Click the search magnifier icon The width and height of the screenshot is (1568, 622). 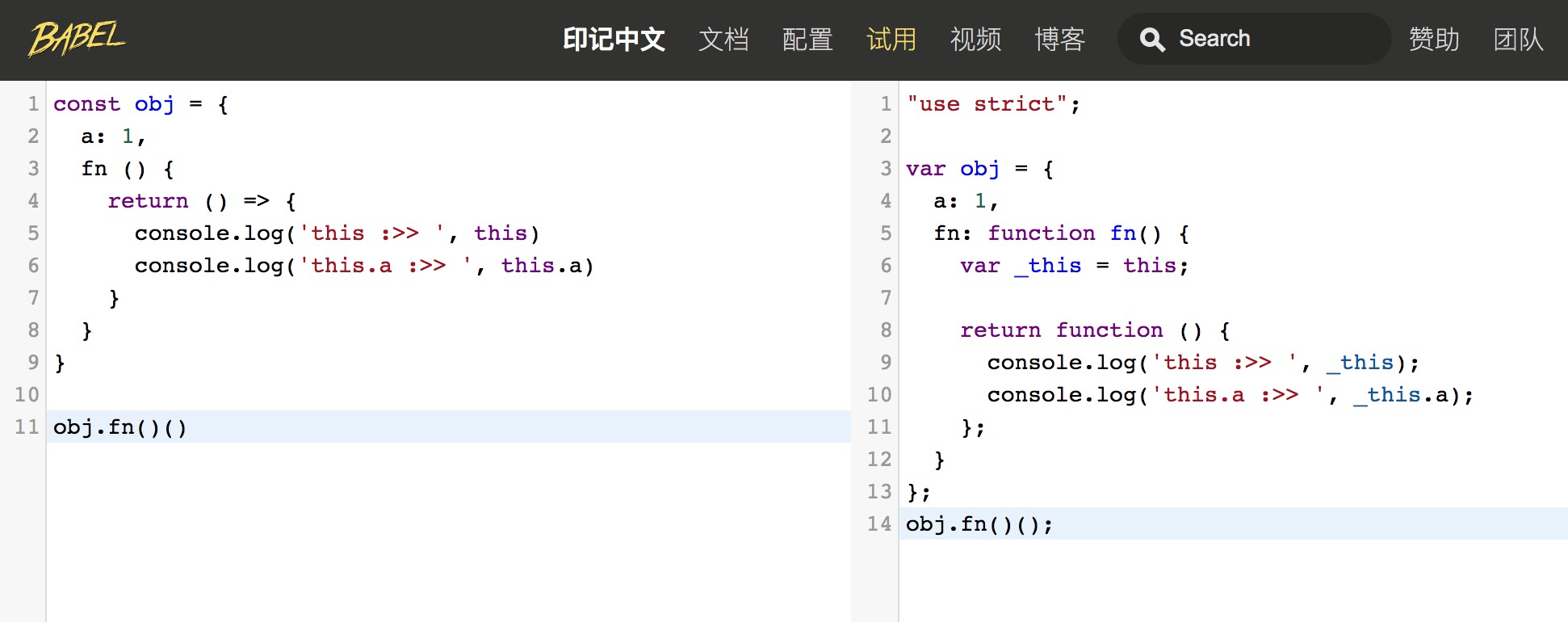[1151, 39]
